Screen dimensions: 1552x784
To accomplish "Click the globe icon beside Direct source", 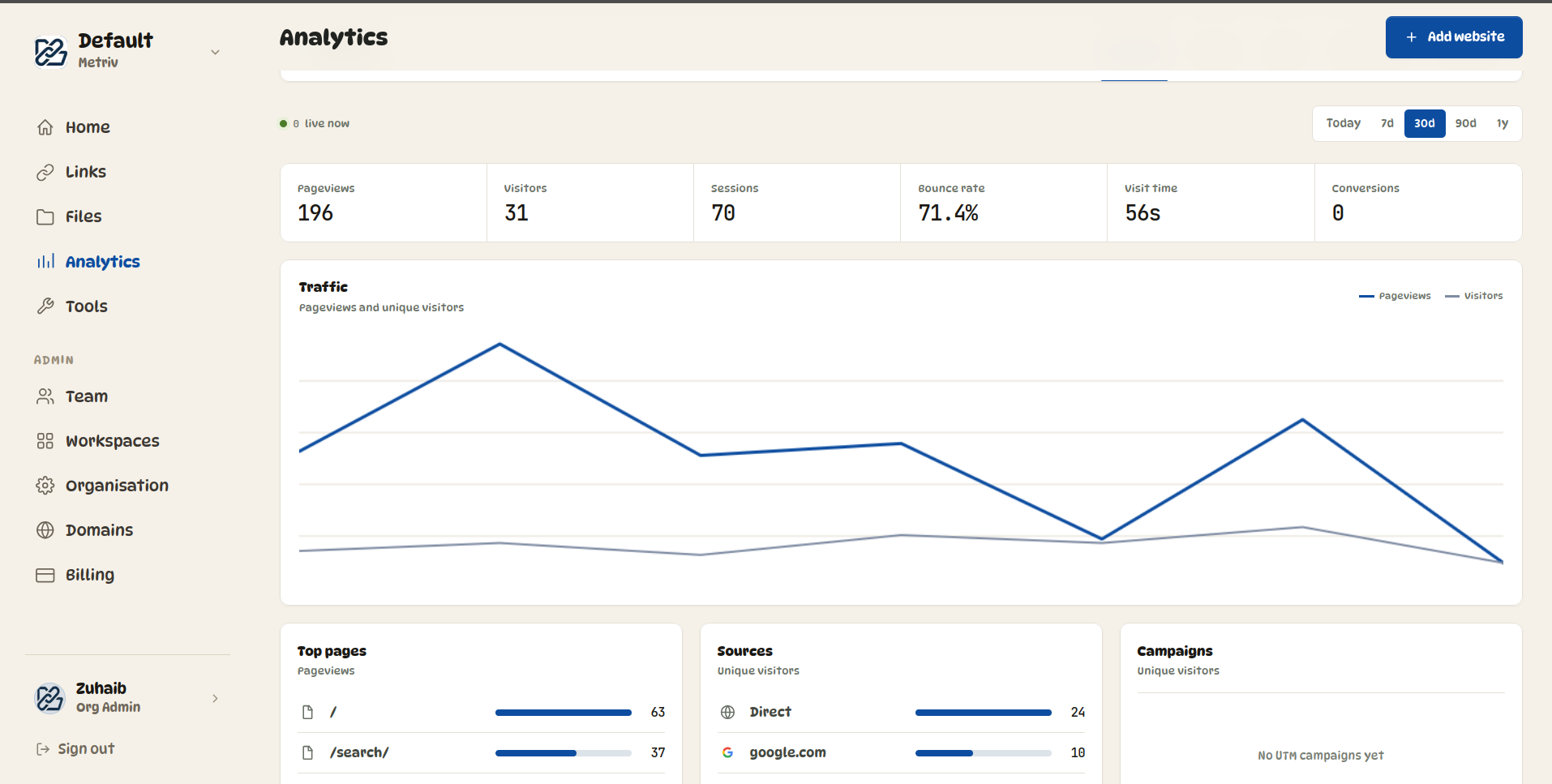I will click(727, 712).
